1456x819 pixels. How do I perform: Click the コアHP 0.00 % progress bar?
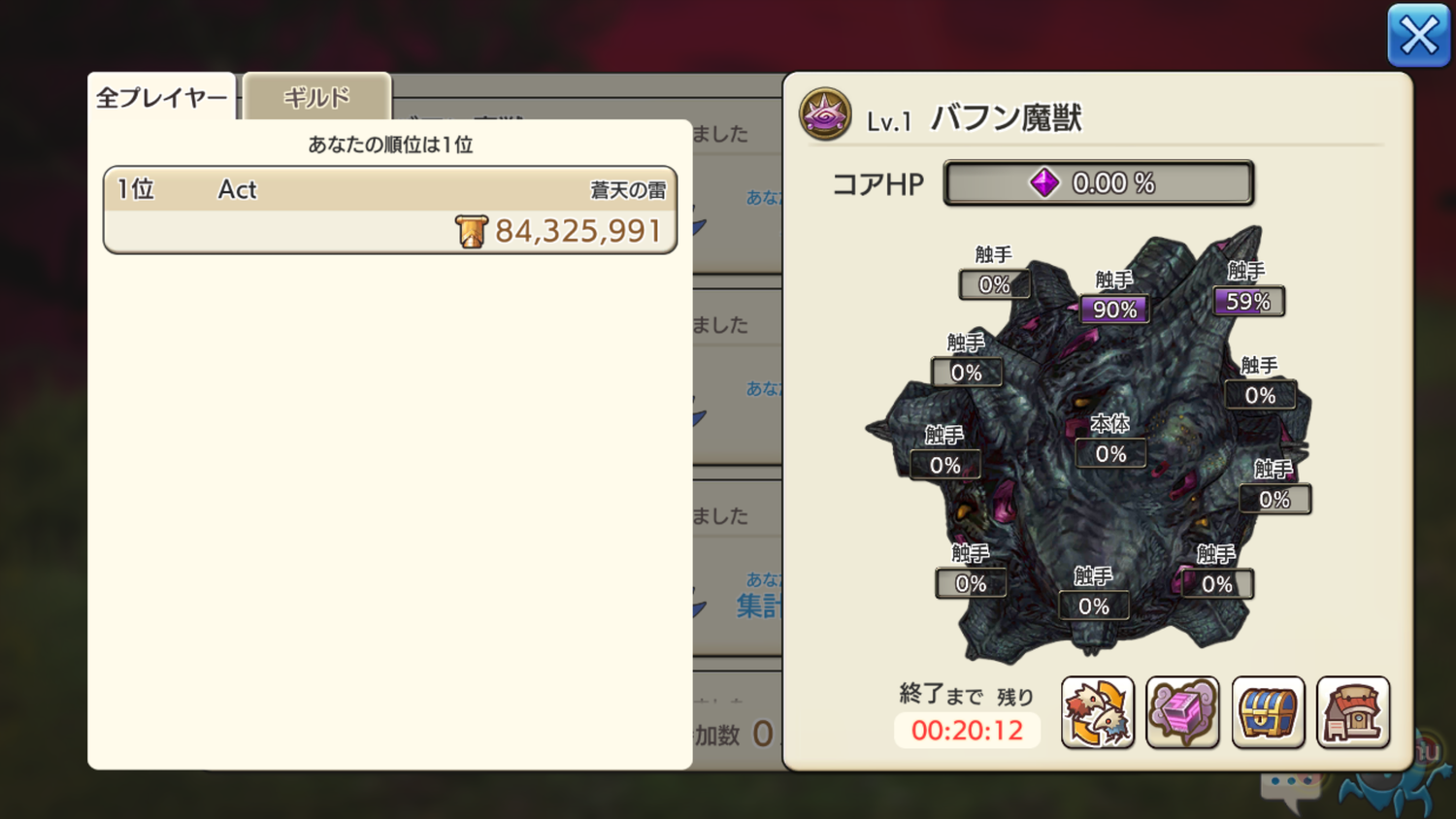tap(1099, 182)
